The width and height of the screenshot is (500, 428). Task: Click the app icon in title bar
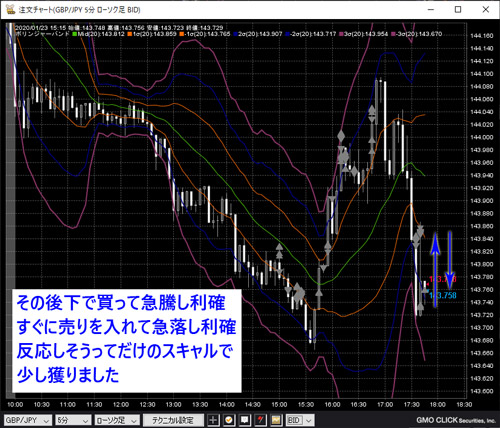pos(10,9)
